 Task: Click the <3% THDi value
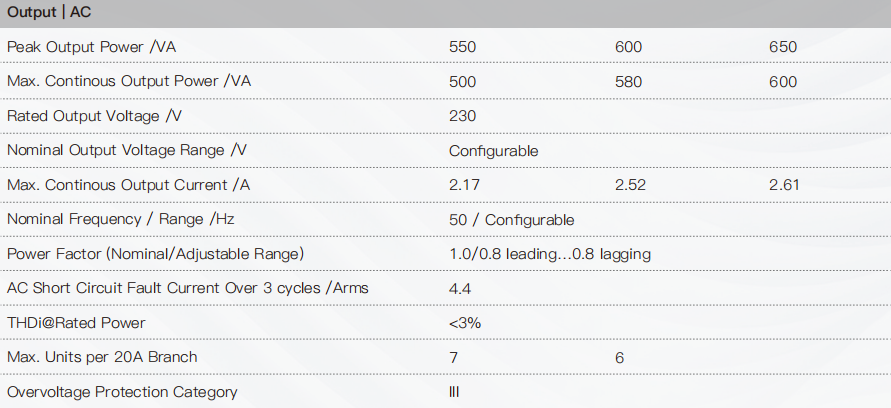(x=465, y=323)
